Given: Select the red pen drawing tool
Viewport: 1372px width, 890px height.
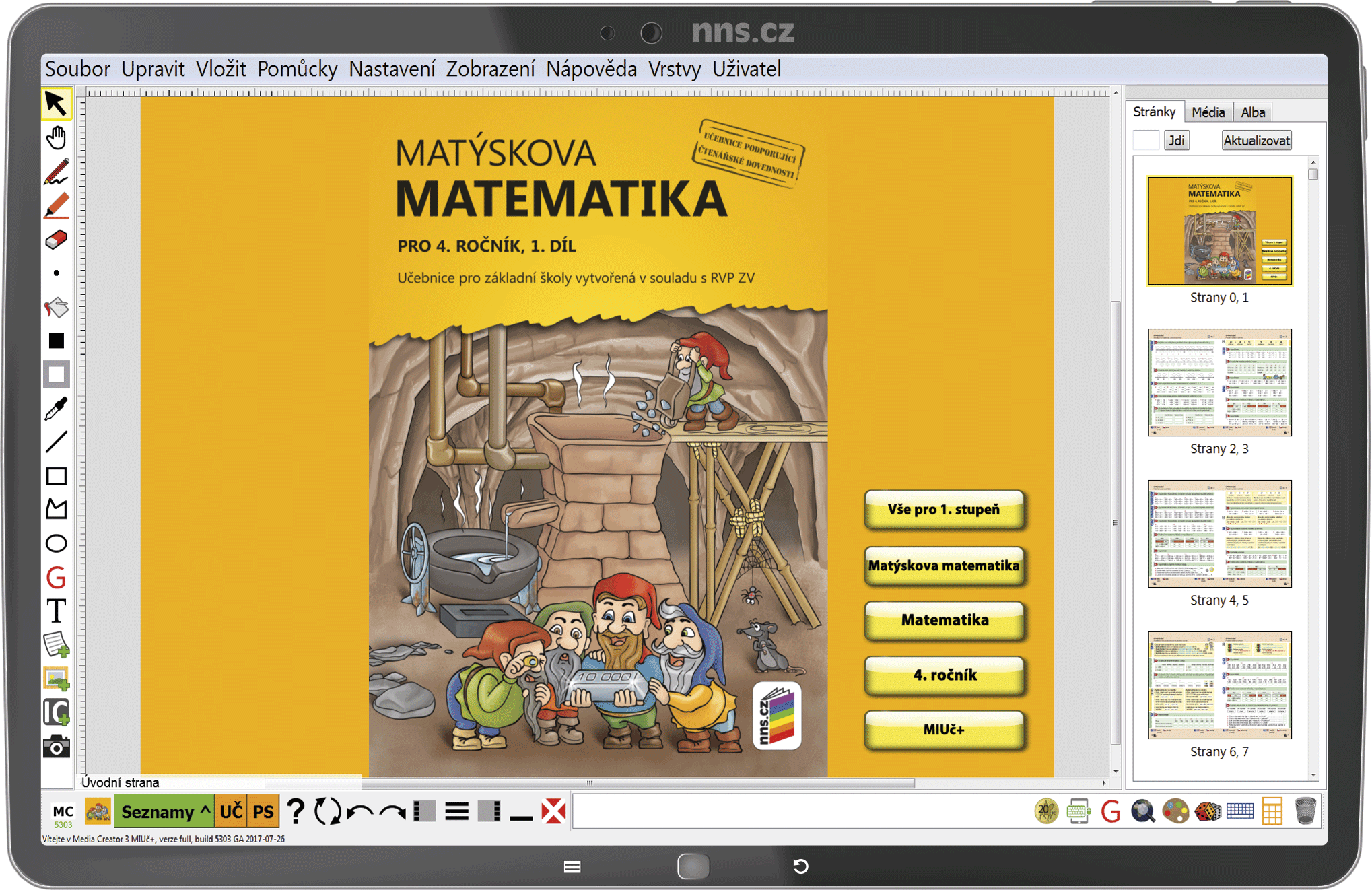Looking at the screenshot, I should 57,172.
